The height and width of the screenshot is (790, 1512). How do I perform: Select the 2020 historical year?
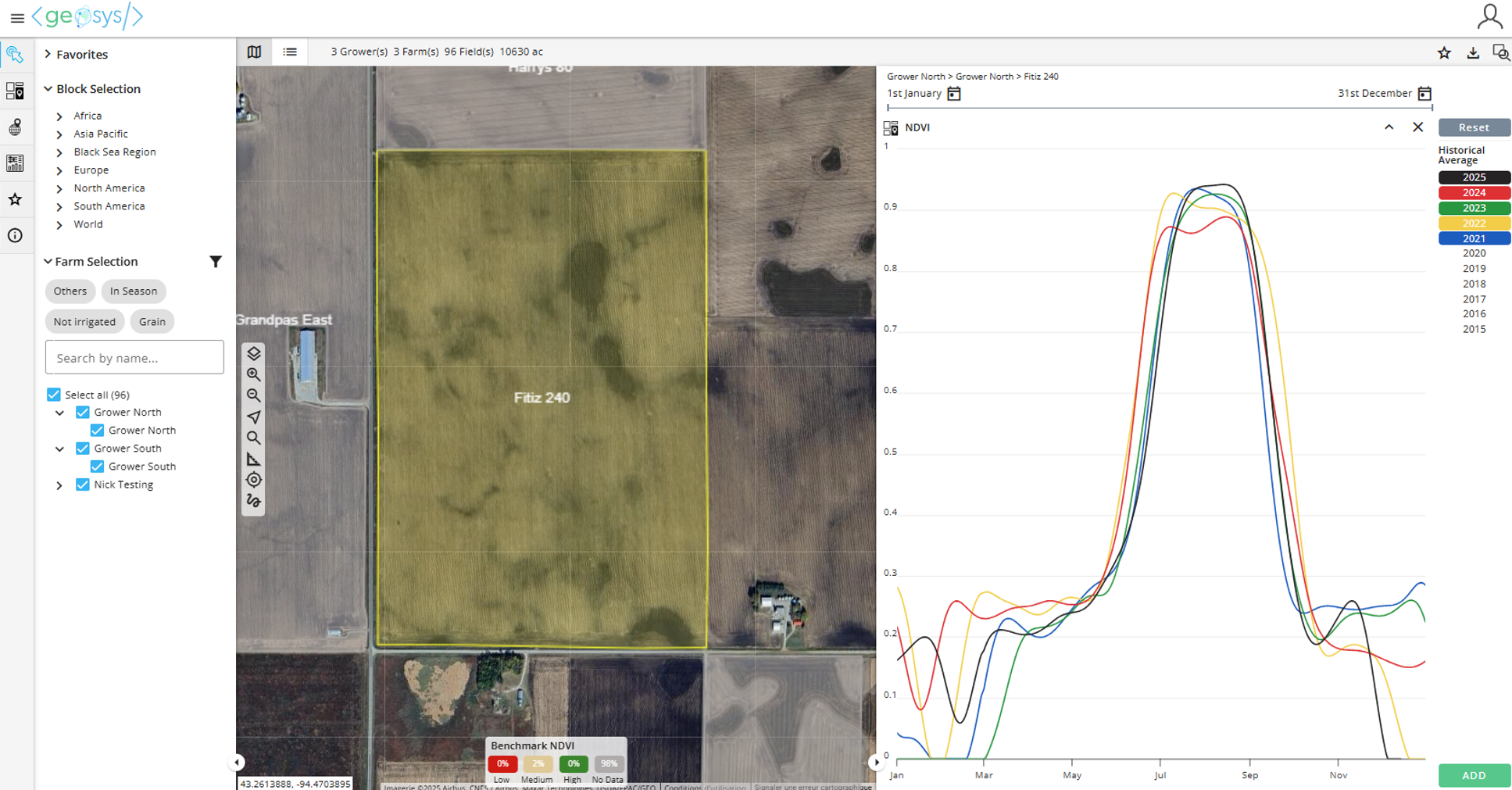pyautogui.click(x=1474, y=253)
